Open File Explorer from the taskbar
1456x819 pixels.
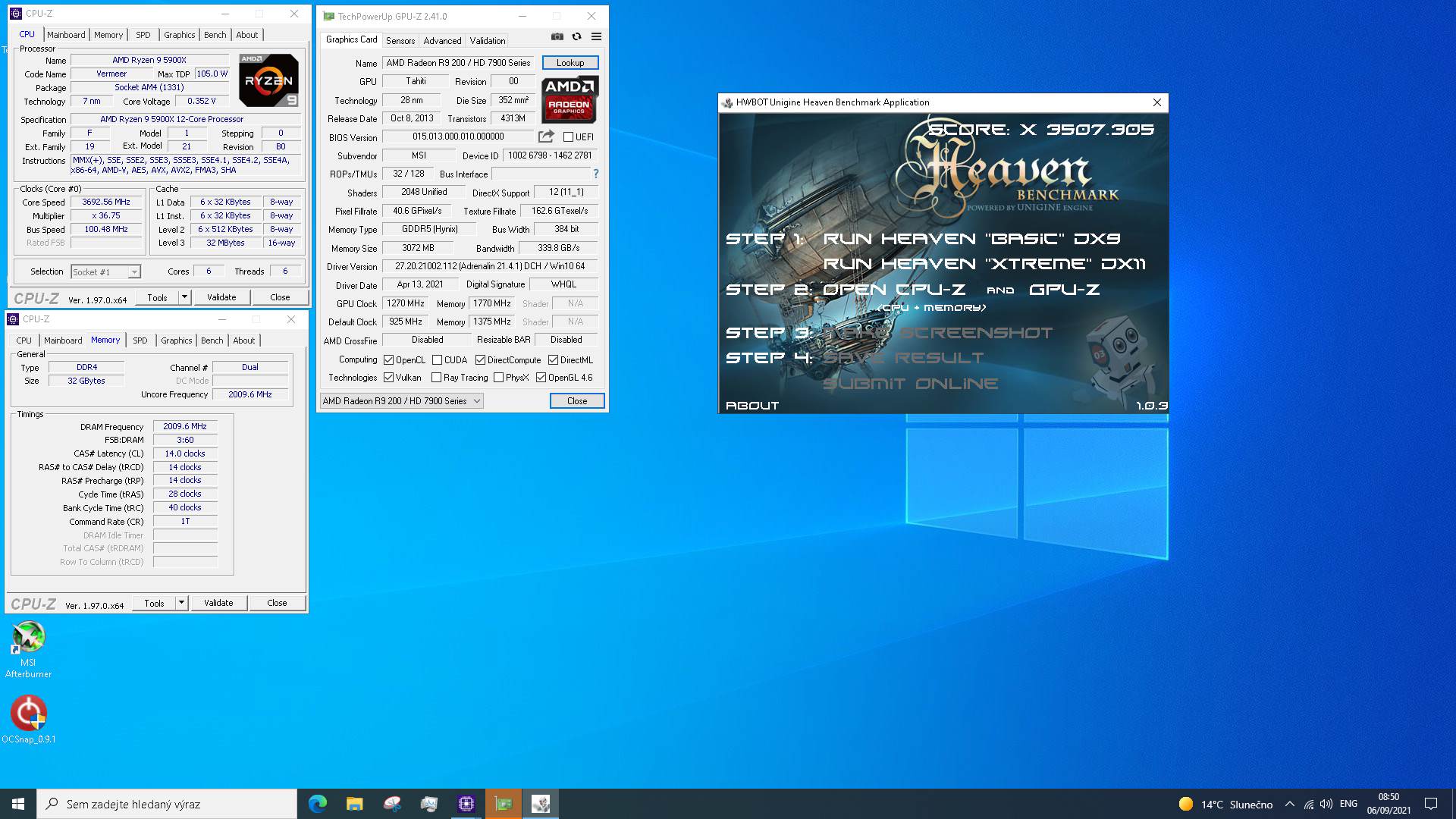(354, 804)
